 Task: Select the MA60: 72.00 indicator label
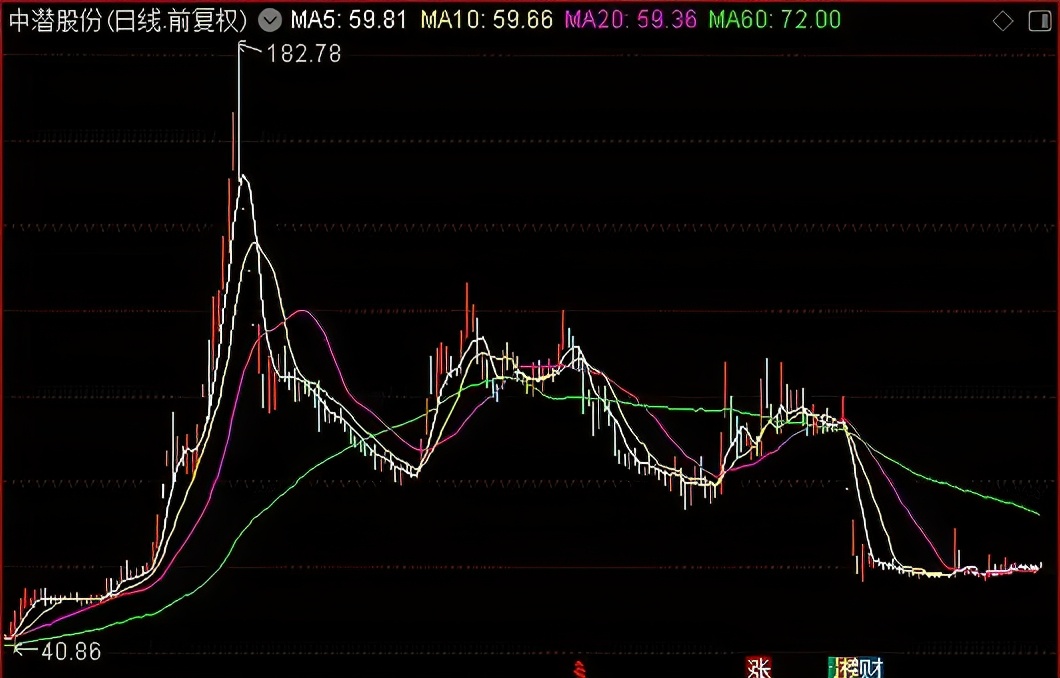(x=774, y=19)
